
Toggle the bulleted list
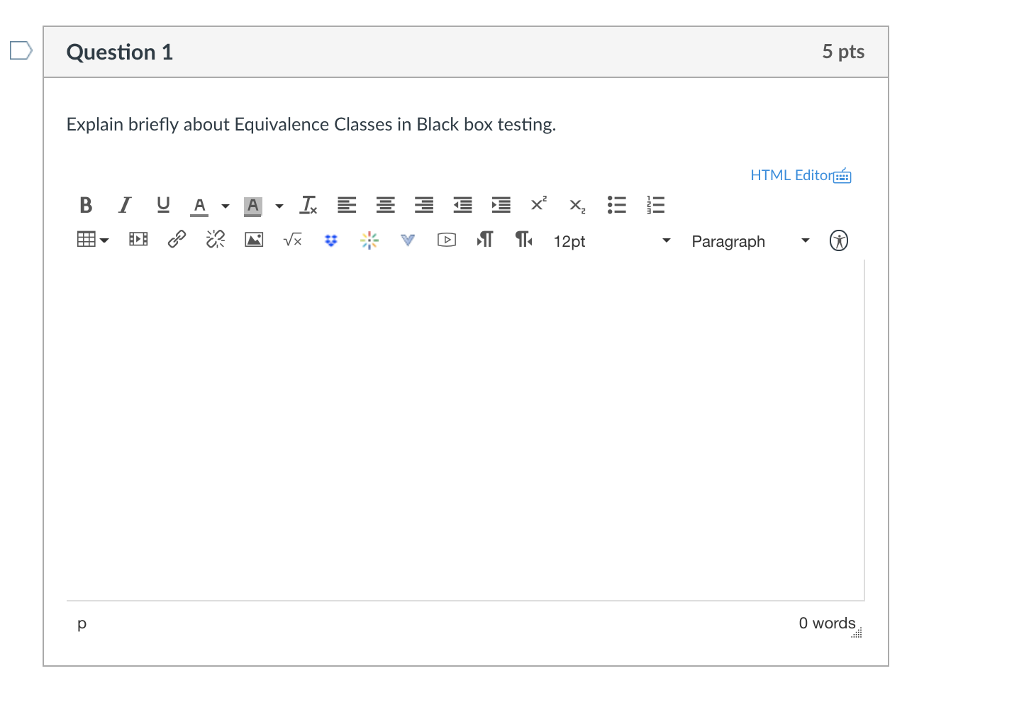pos(616,205)
